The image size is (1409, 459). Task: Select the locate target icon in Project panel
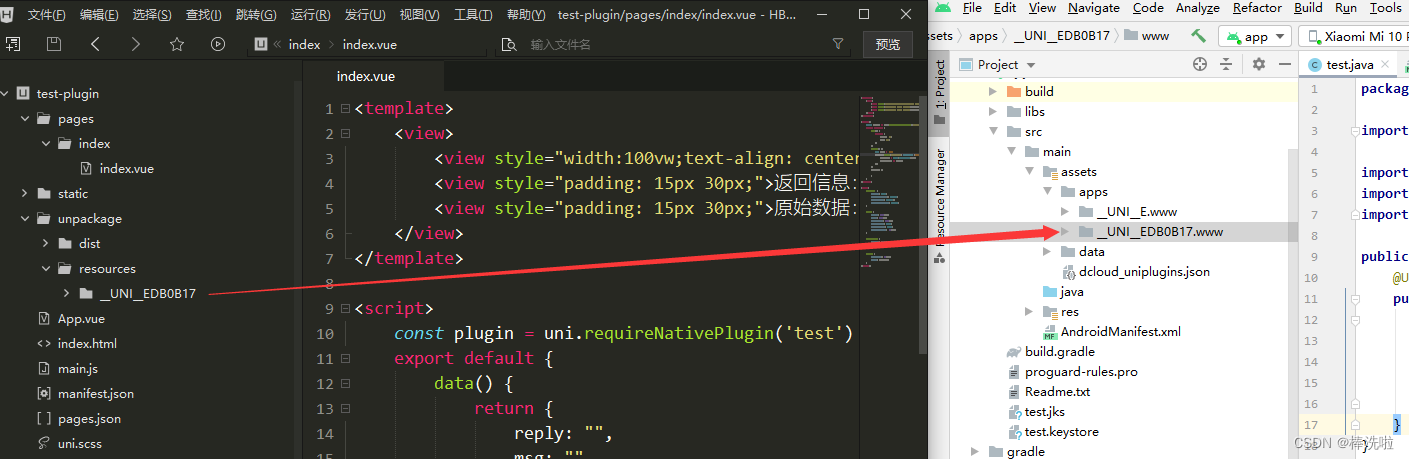[x=1200, y=64]
